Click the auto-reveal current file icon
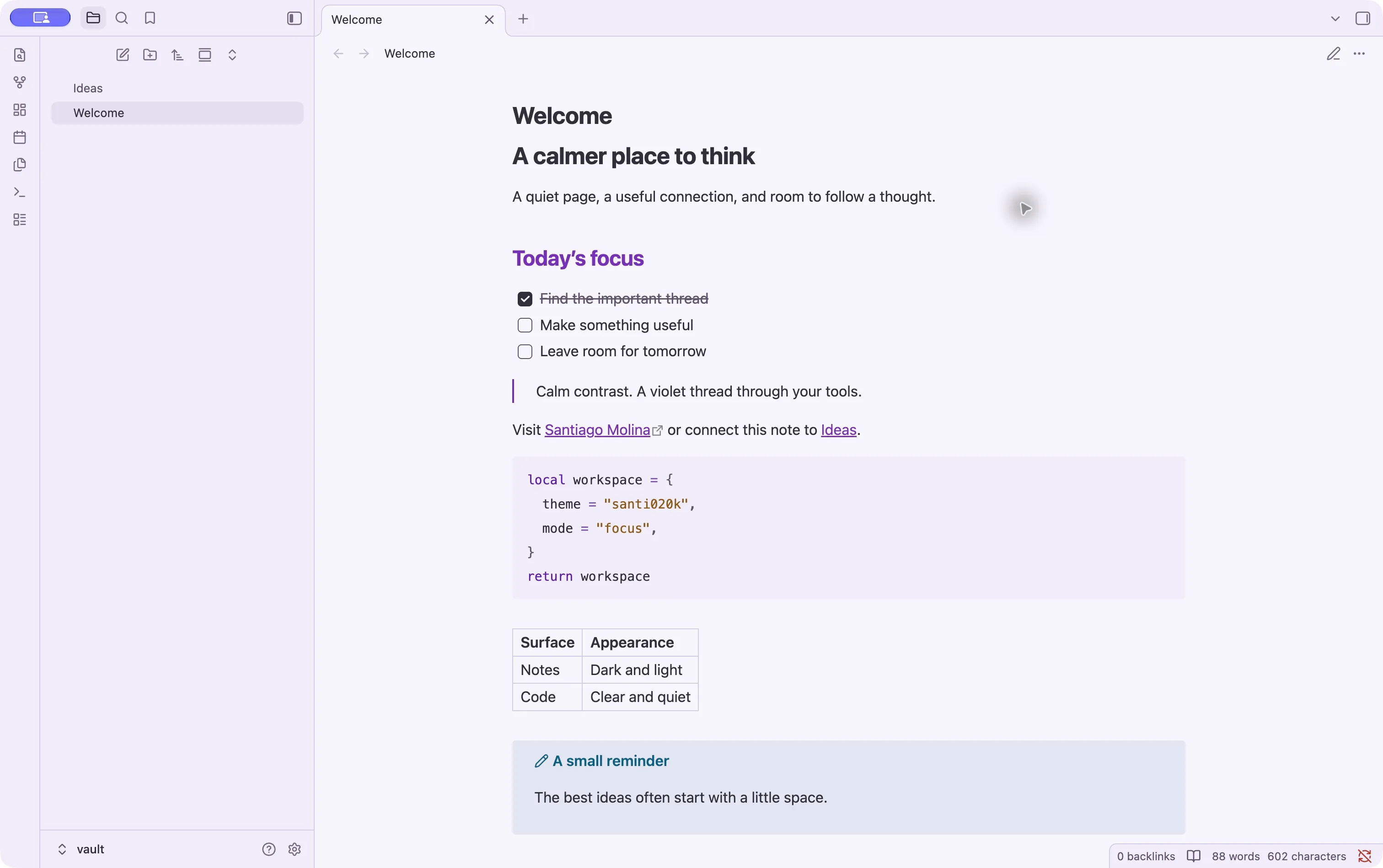The height and width of the screenshot is (868, 1383). pyautogui.click(x=205, y=55)
